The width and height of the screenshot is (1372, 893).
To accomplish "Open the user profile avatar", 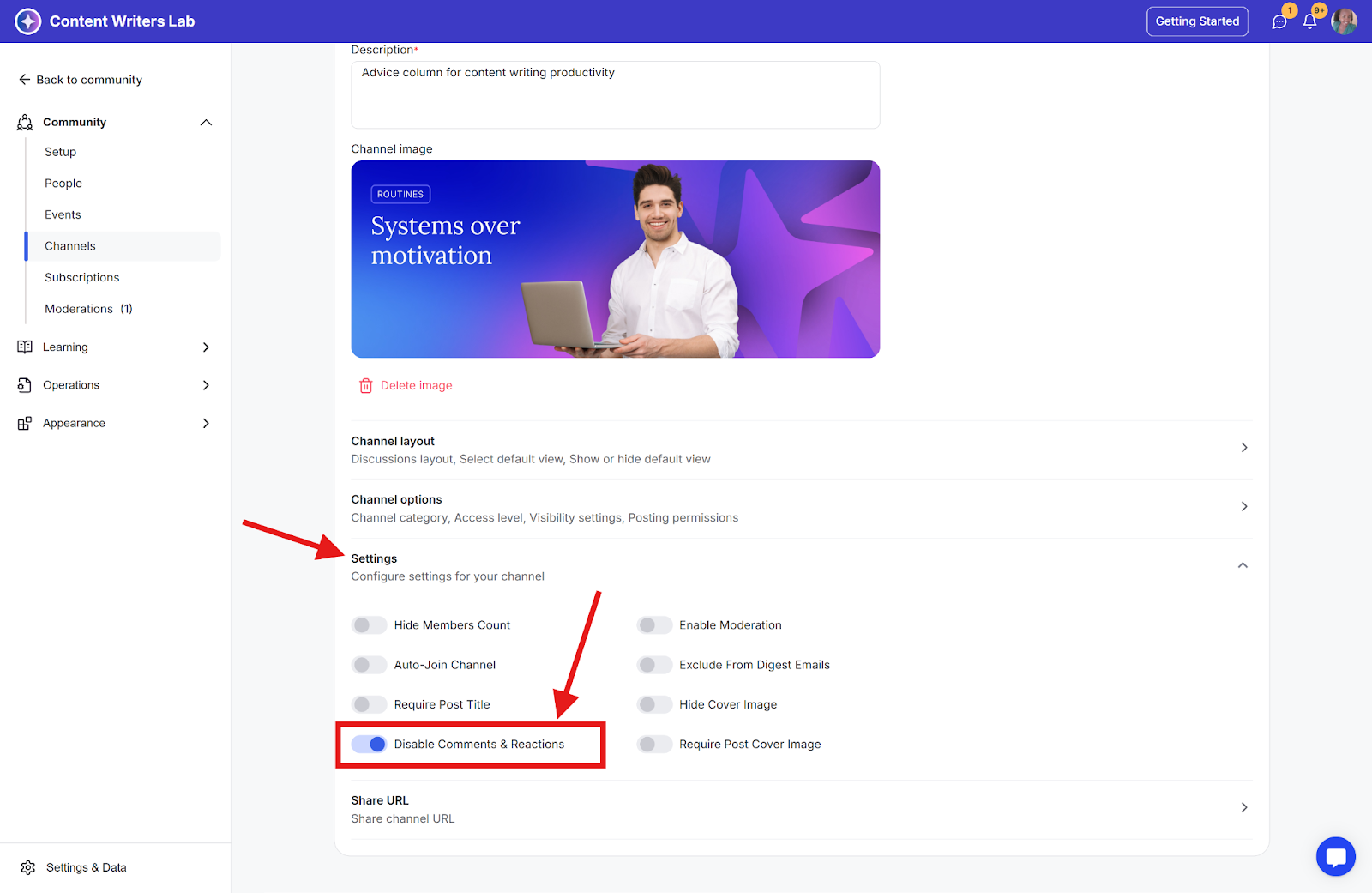I will tap(1344, 21).
